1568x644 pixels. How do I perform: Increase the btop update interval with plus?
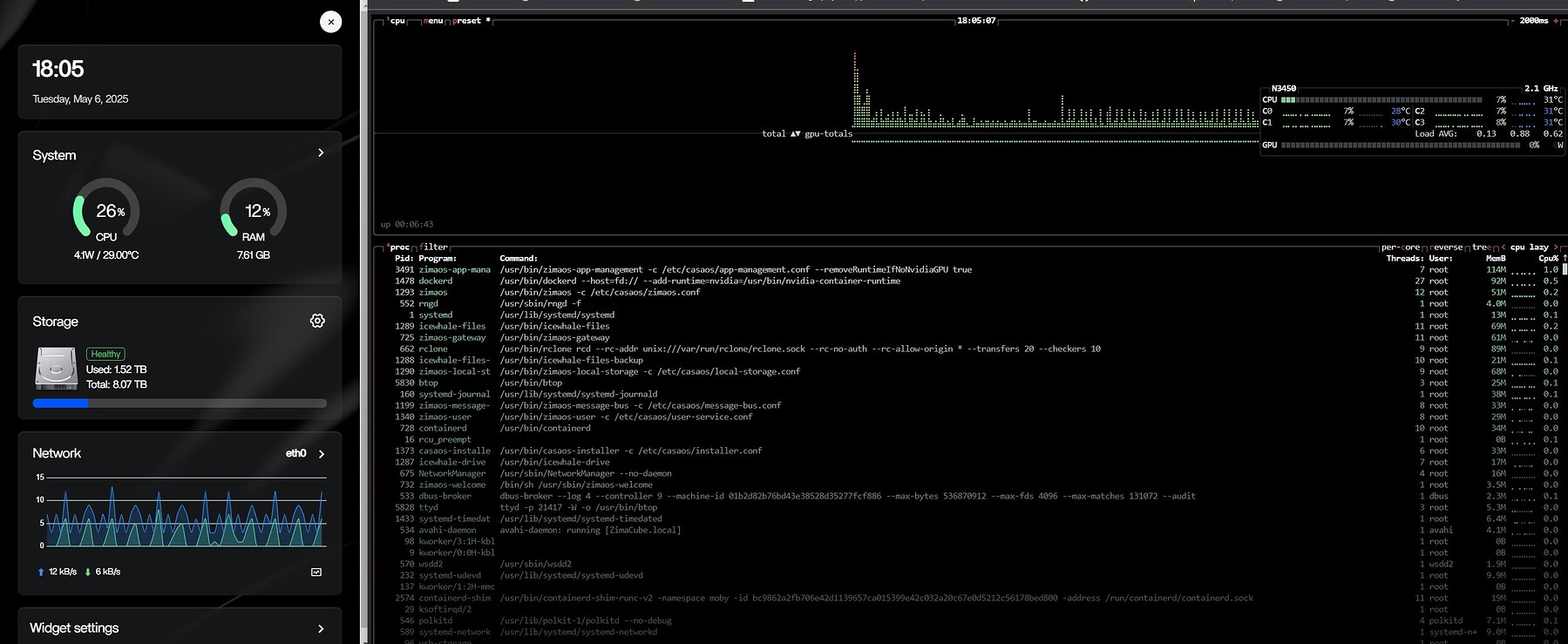click(1556, 21)
